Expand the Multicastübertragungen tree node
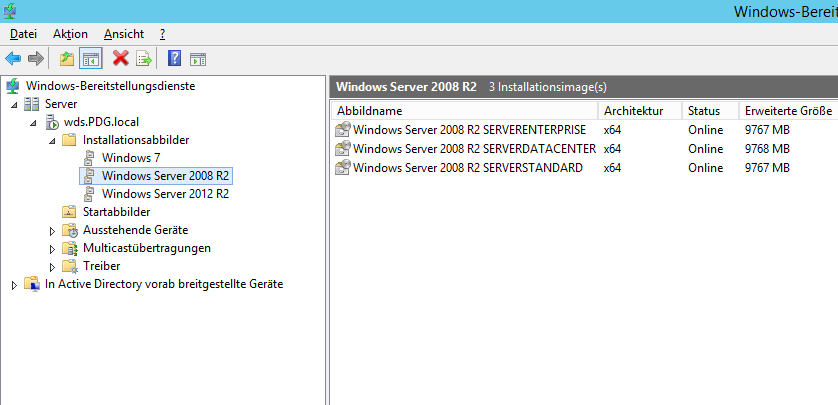The width and height of the screenshot is (838, 405). pos(53,248)
